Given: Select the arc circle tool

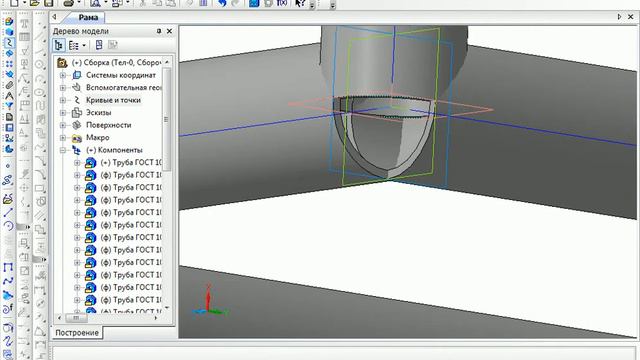Looking at the screenshot, I should pyautogui.click(x=8, y=226).
